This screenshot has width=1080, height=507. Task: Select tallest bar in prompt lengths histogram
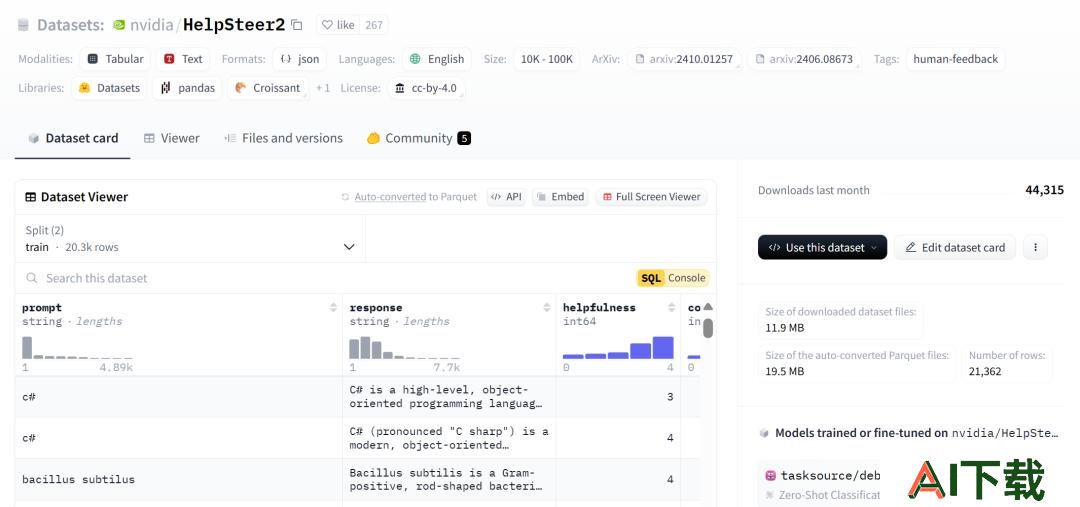[x=27, y=348]
